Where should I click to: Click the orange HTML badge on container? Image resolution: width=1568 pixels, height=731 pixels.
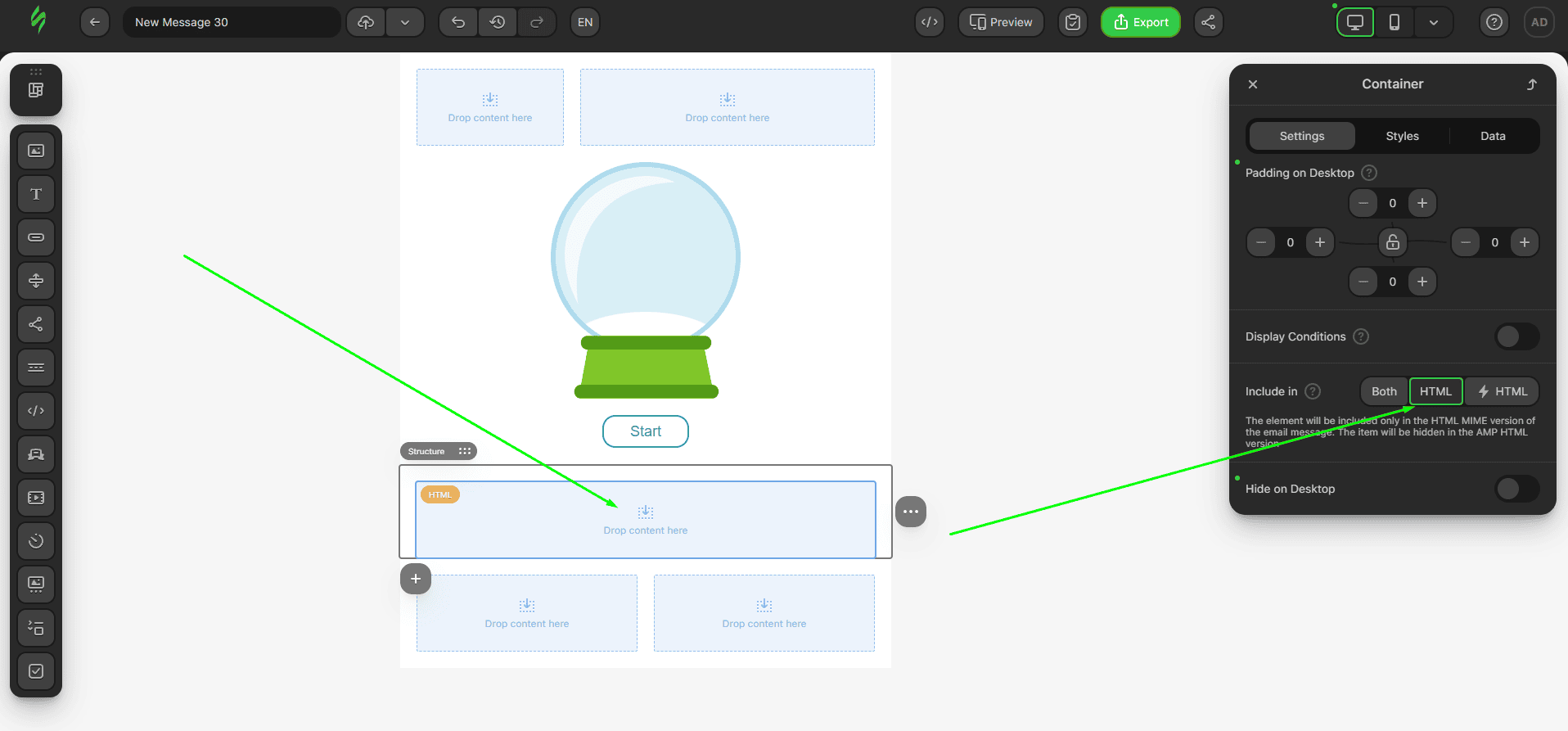coord(439,494)
